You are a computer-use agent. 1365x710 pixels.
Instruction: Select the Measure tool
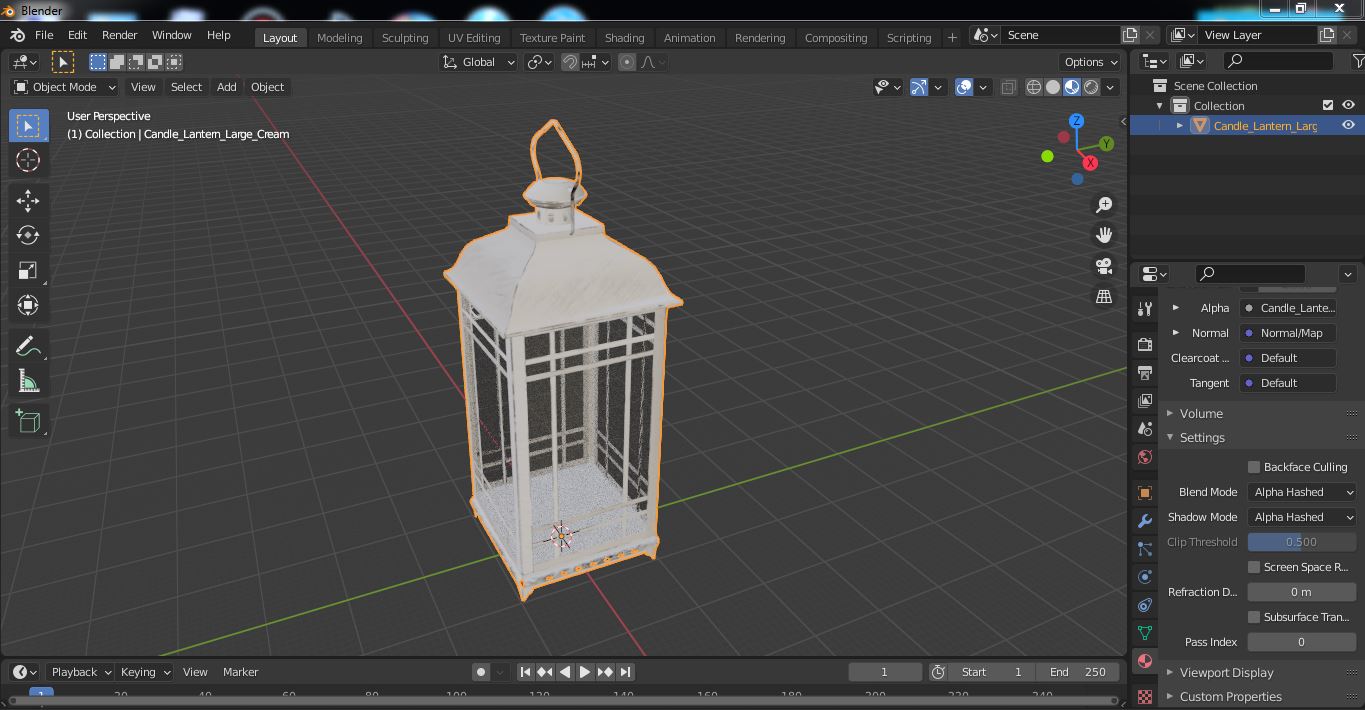pyautogui.click(x=28, y=381)
